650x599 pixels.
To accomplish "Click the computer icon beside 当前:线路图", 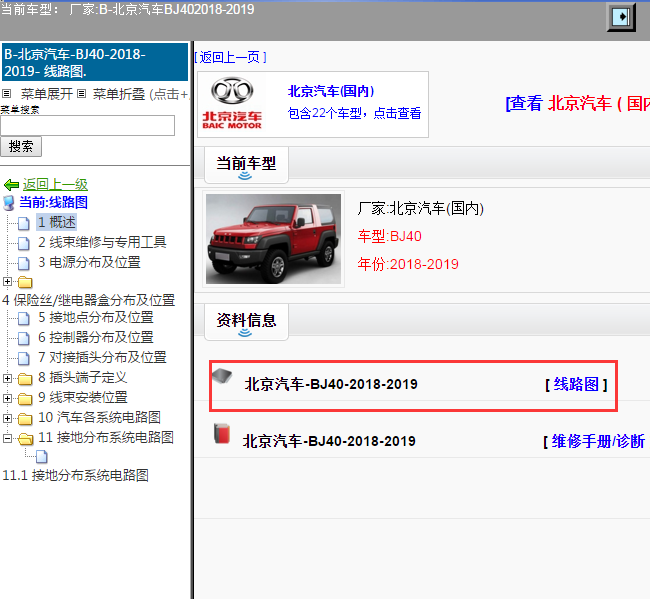I will tap(9, 203).
